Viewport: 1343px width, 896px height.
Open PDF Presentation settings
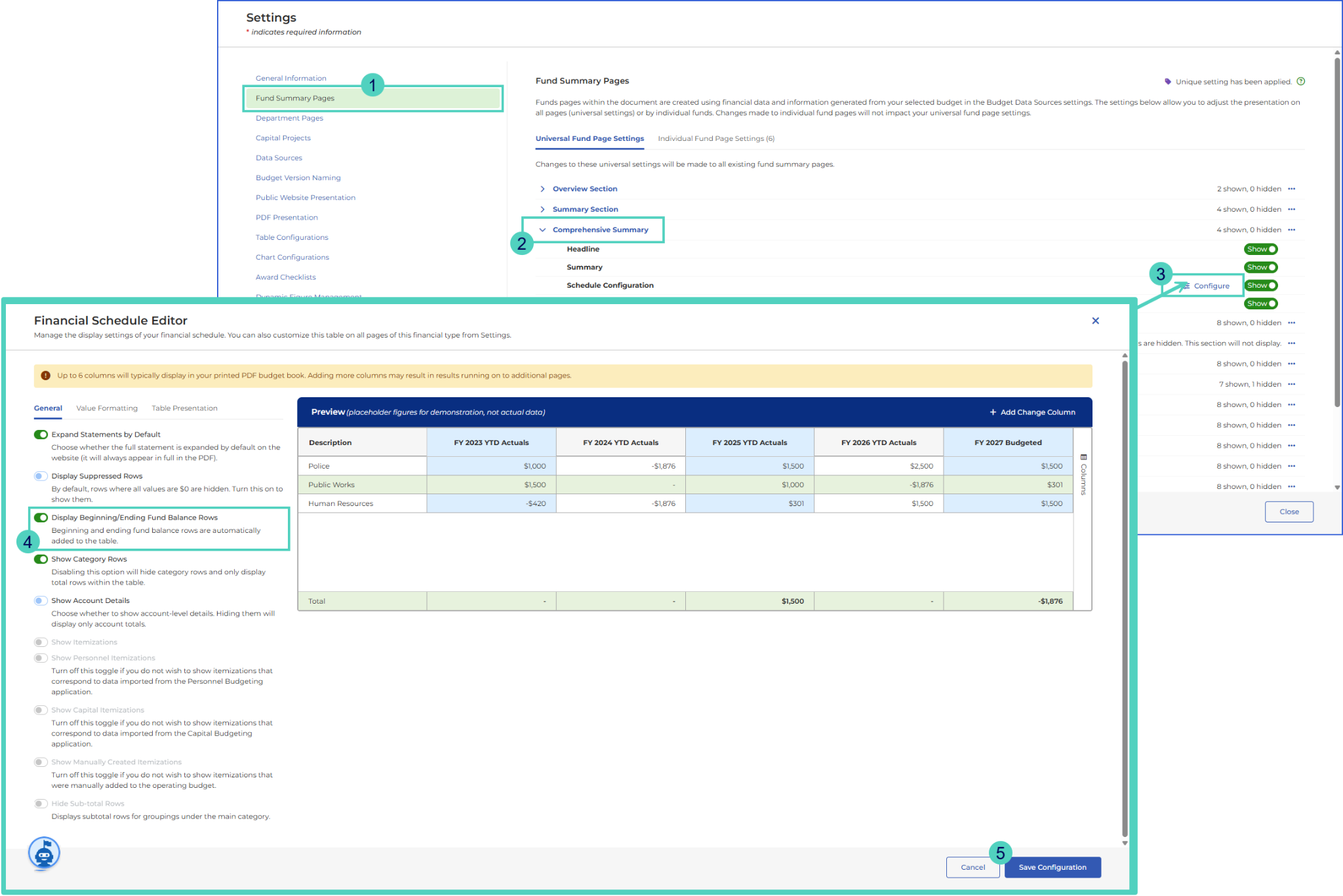(x=287, y=218)
